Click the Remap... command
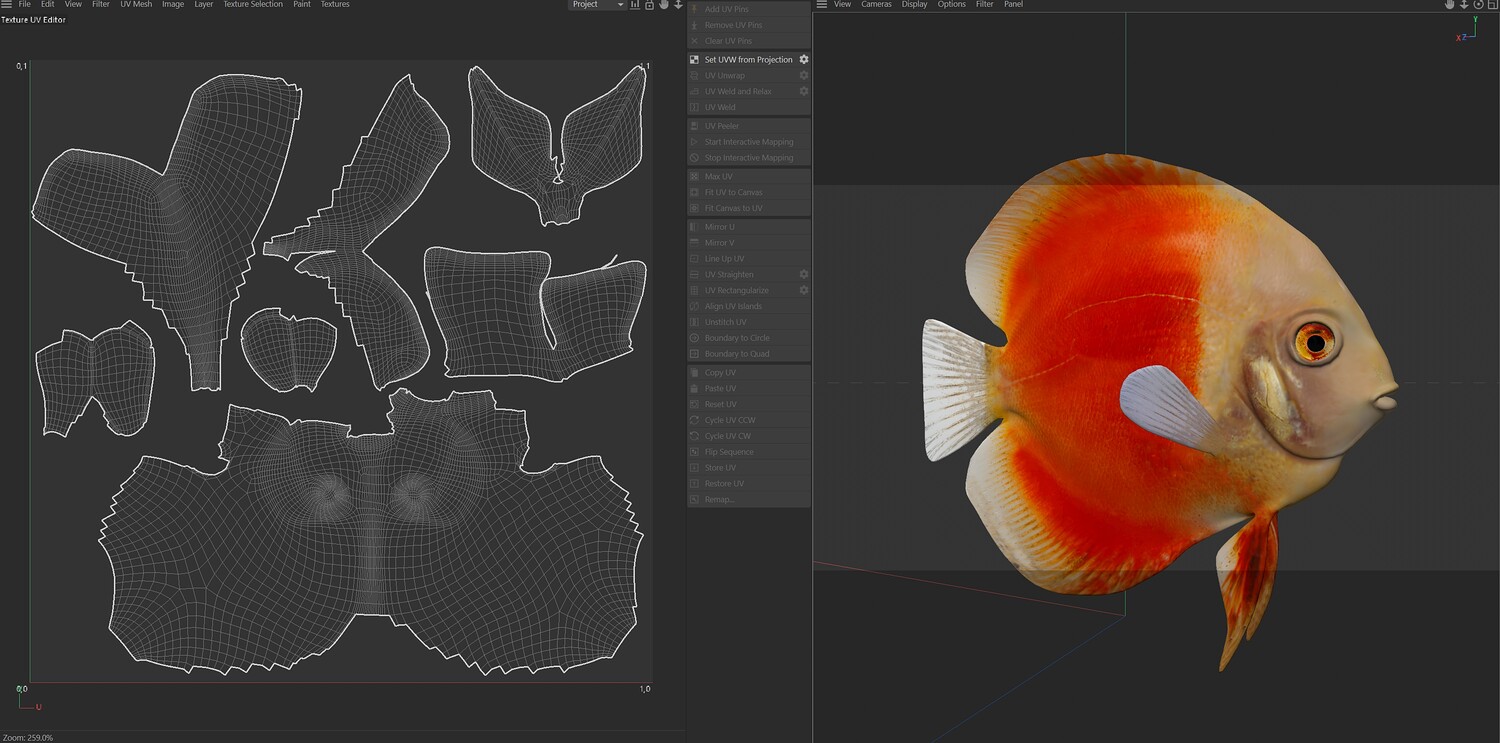This screenshot has width=1500, height=743. [x=749, y=499]
